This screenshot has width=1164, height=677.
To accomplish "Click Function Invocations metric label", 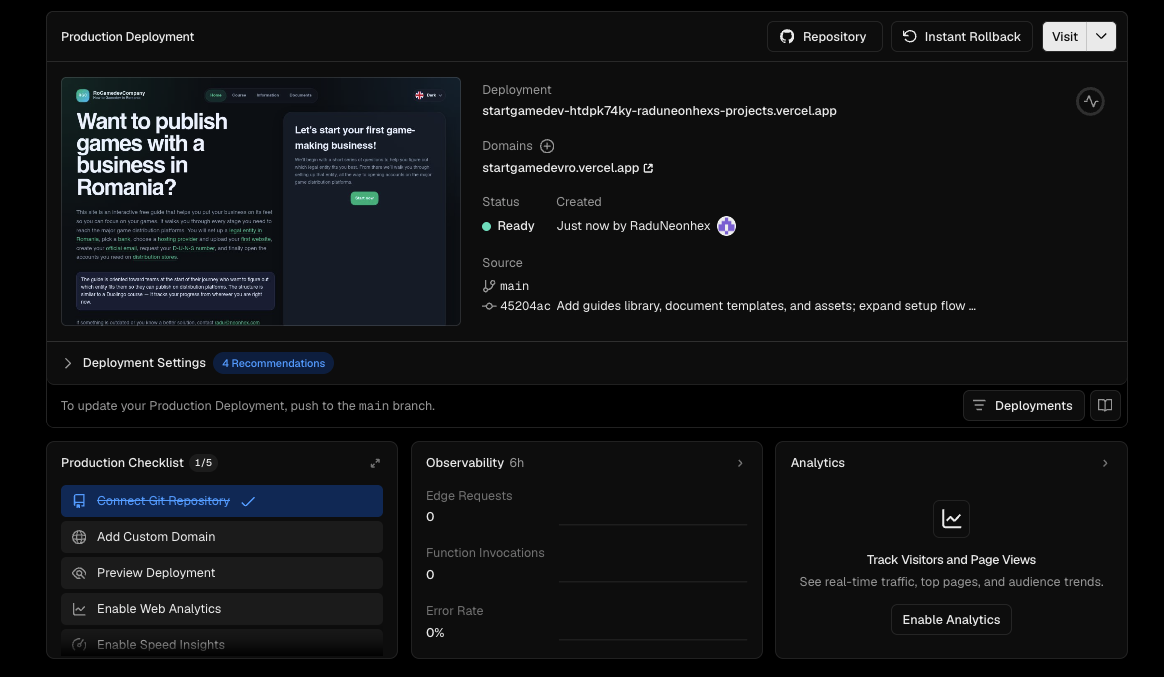I will click(485, 553).
